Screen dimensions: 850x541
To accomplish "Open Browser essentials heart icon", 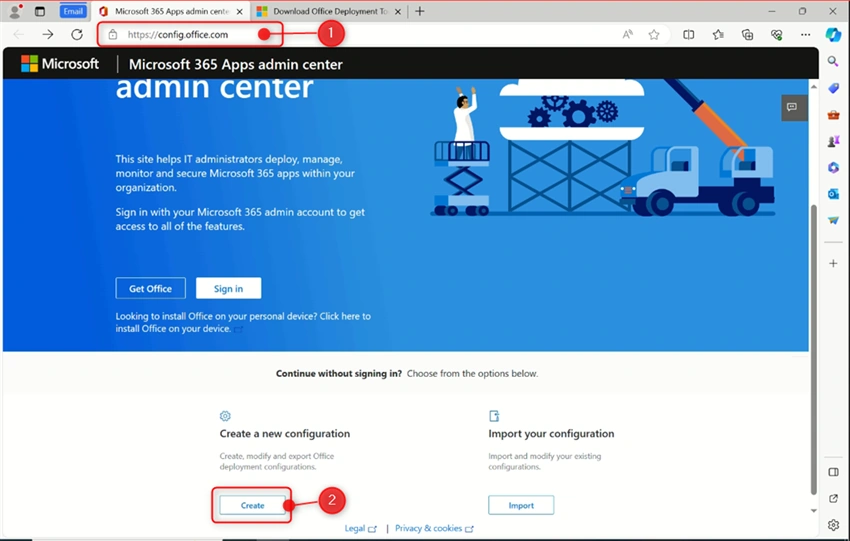I will coord(776,35).
